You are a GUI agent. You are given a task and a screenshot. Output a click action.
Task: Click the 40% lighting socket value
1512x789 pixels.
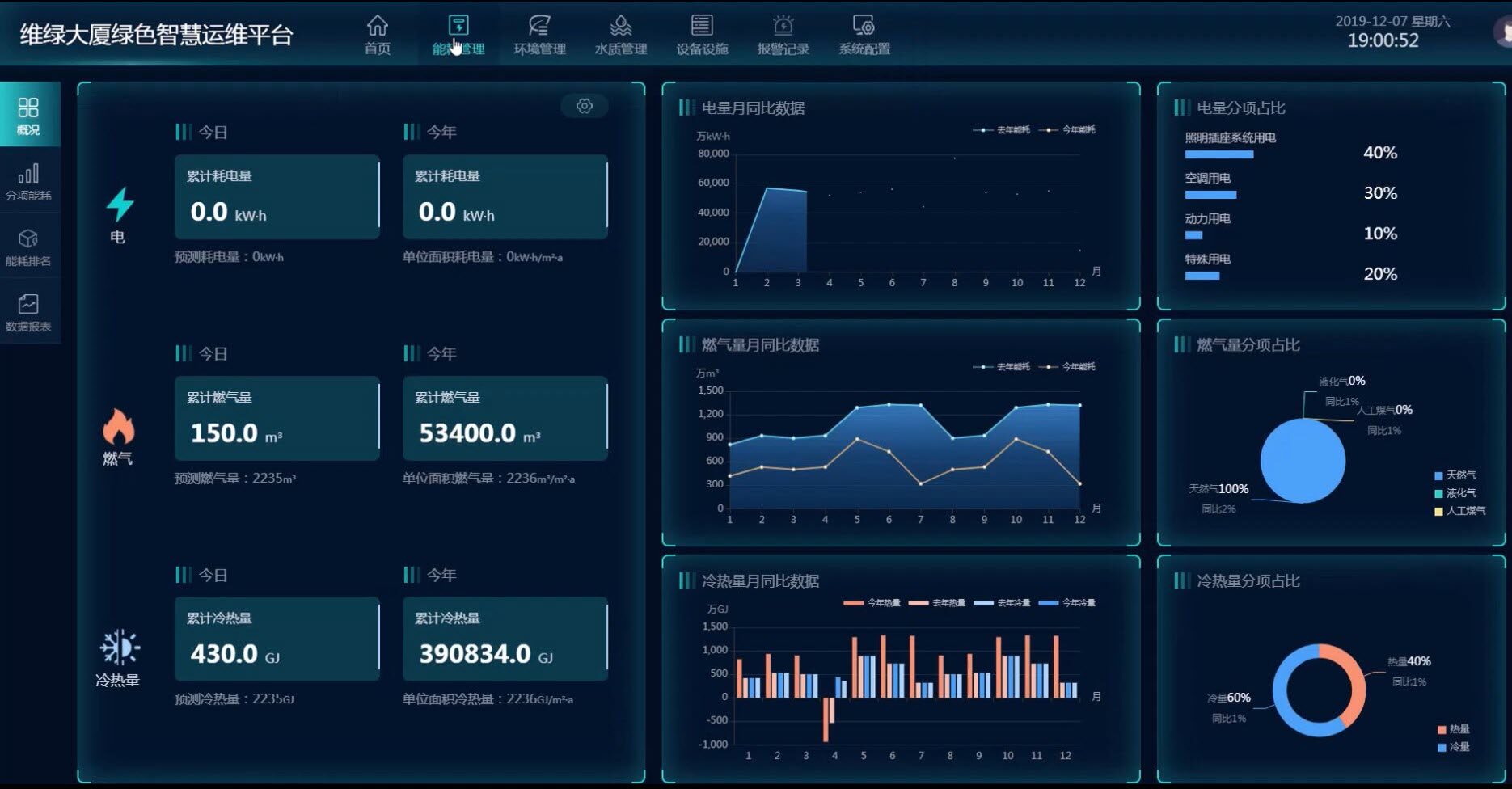click(x=1380, y=153)
